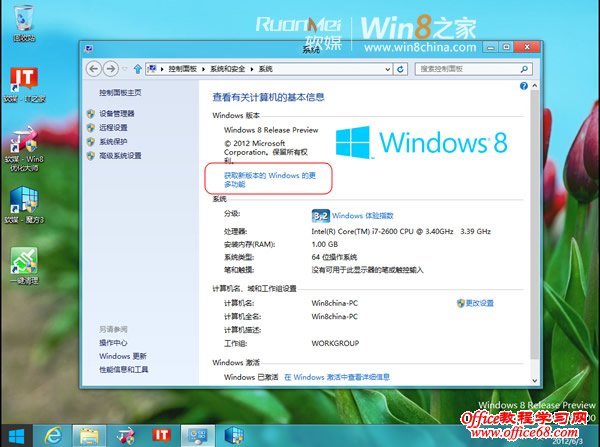This screenshot has height=447, width=600.
Task: Refresh the System control panel page
Action: (x=400, y=69)
